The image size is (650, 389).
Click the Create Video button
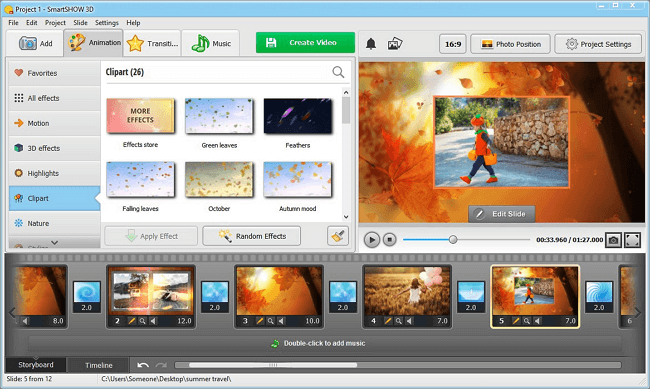coord(306,43)
